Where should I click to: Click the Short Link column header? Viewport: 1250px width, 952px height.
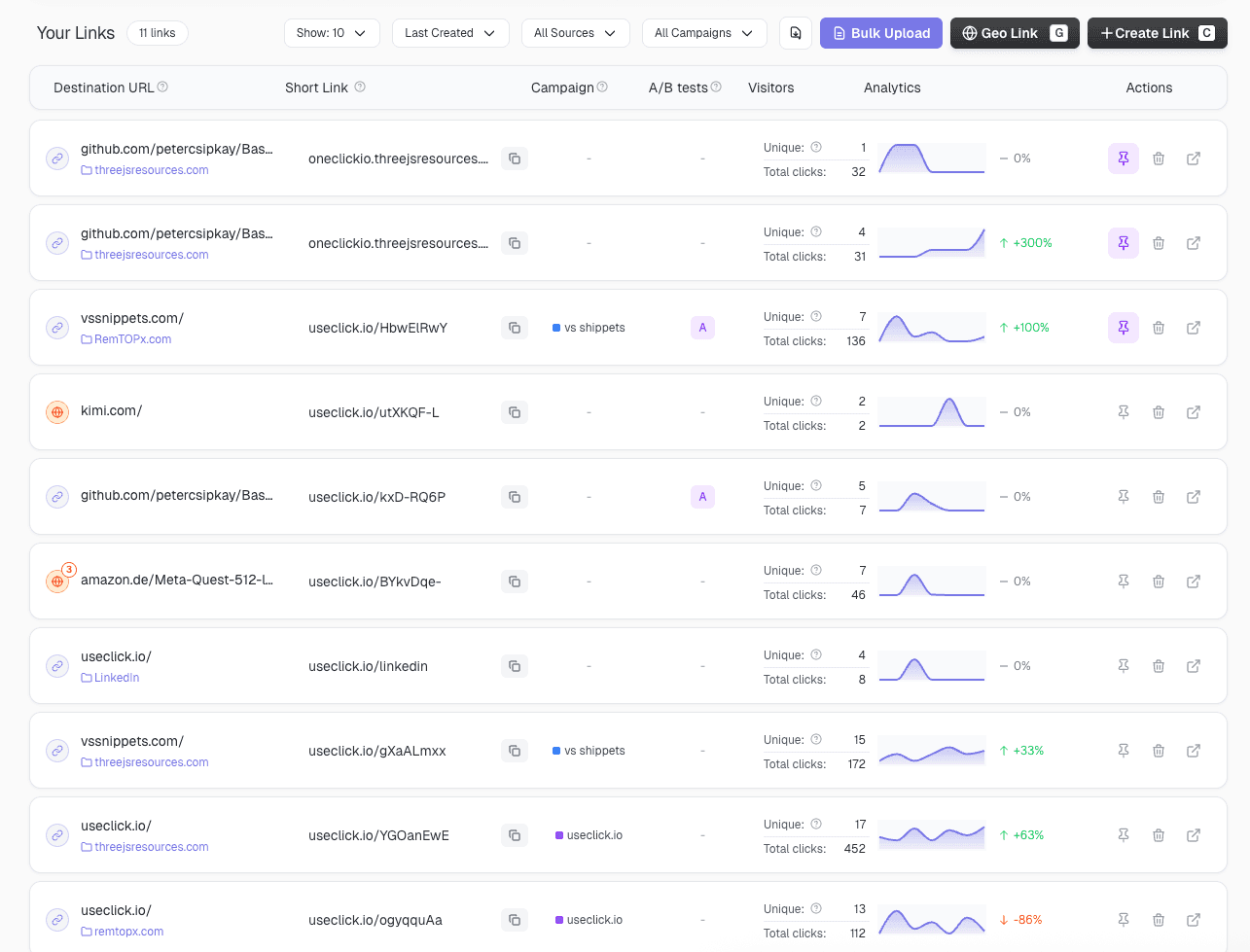coord(316,88)
